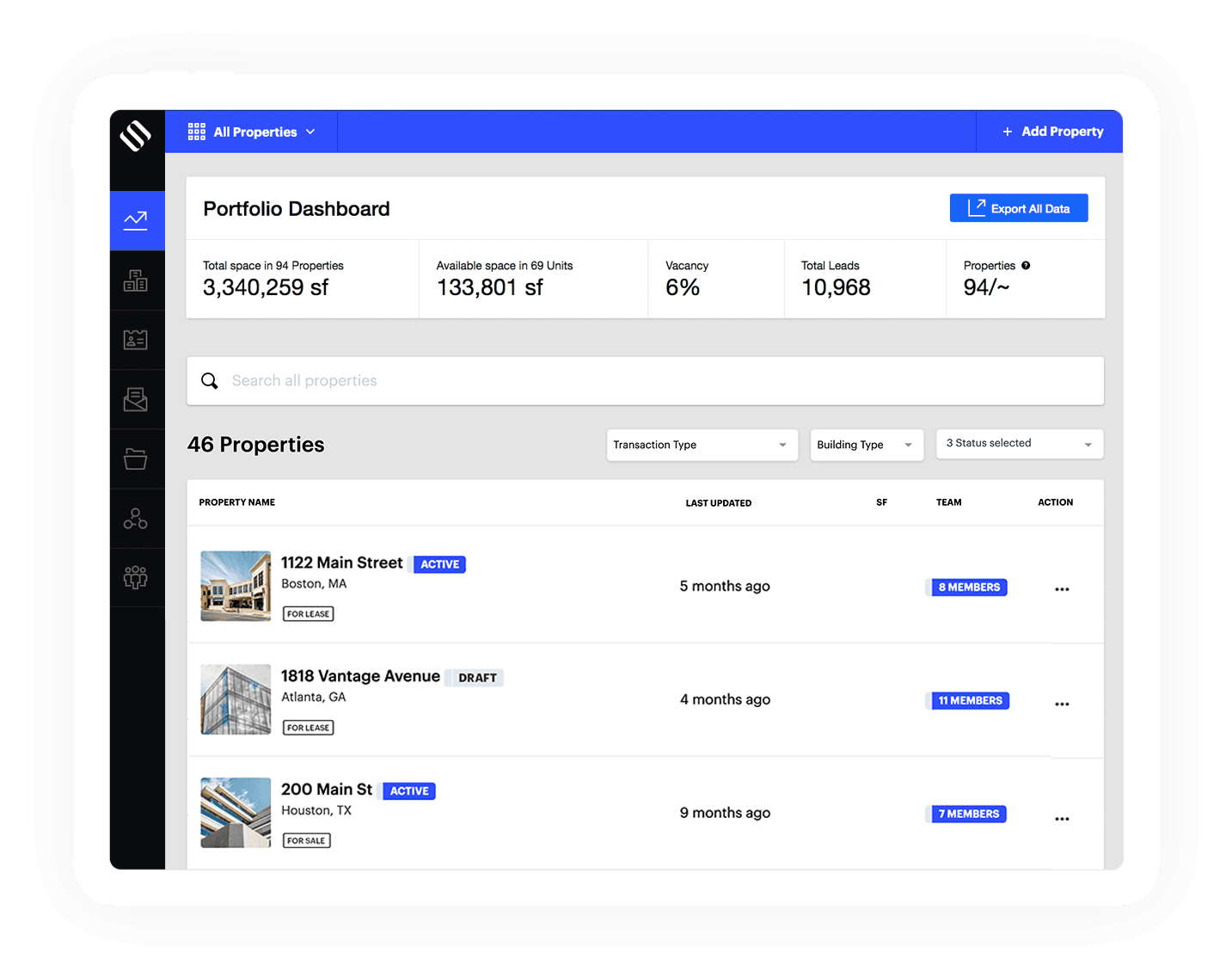Click the 4 months ago timestamp

(725, 699)
